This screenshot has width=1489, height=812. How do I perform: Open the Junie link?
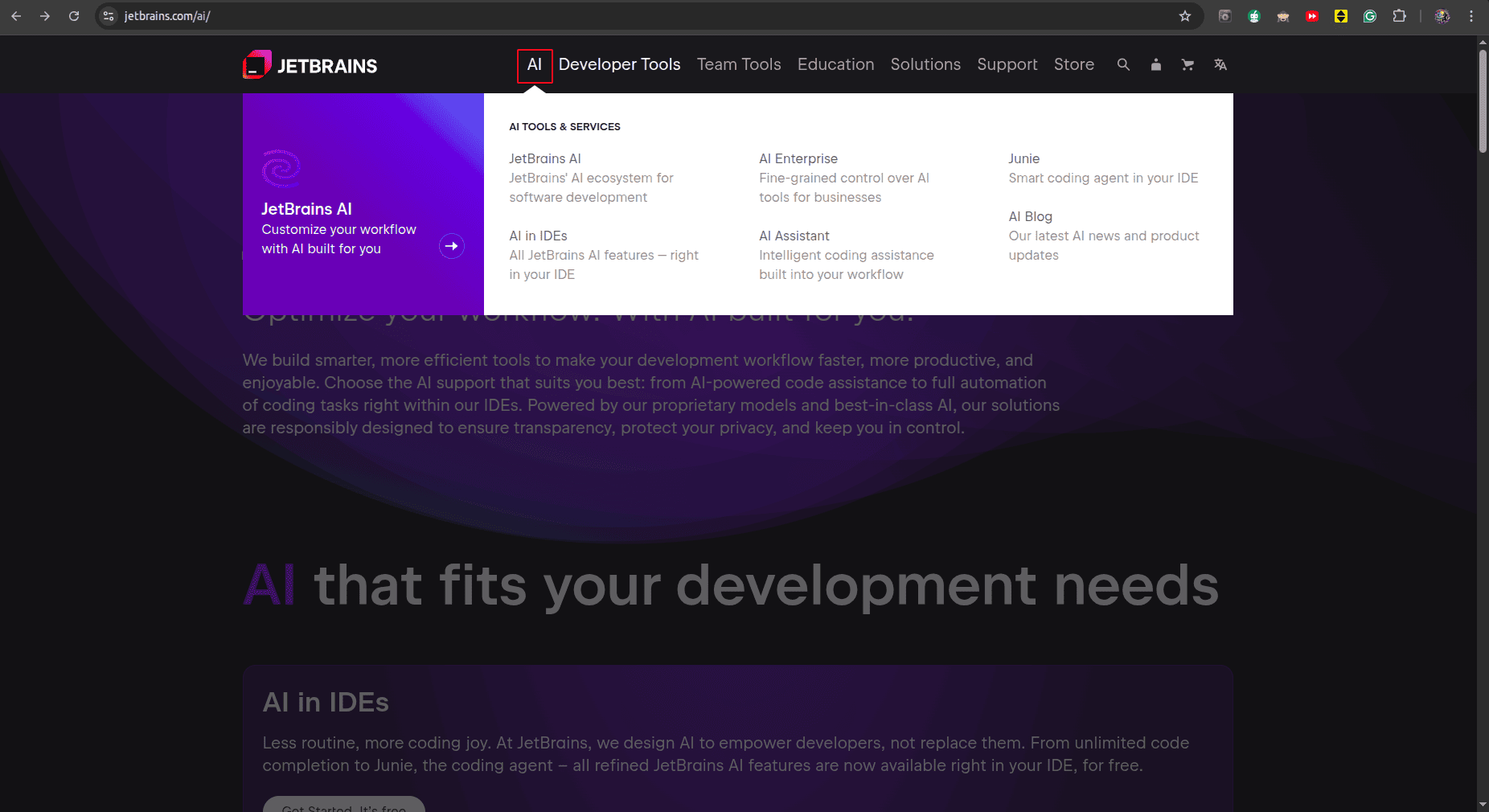click(x=1024, y=158)
